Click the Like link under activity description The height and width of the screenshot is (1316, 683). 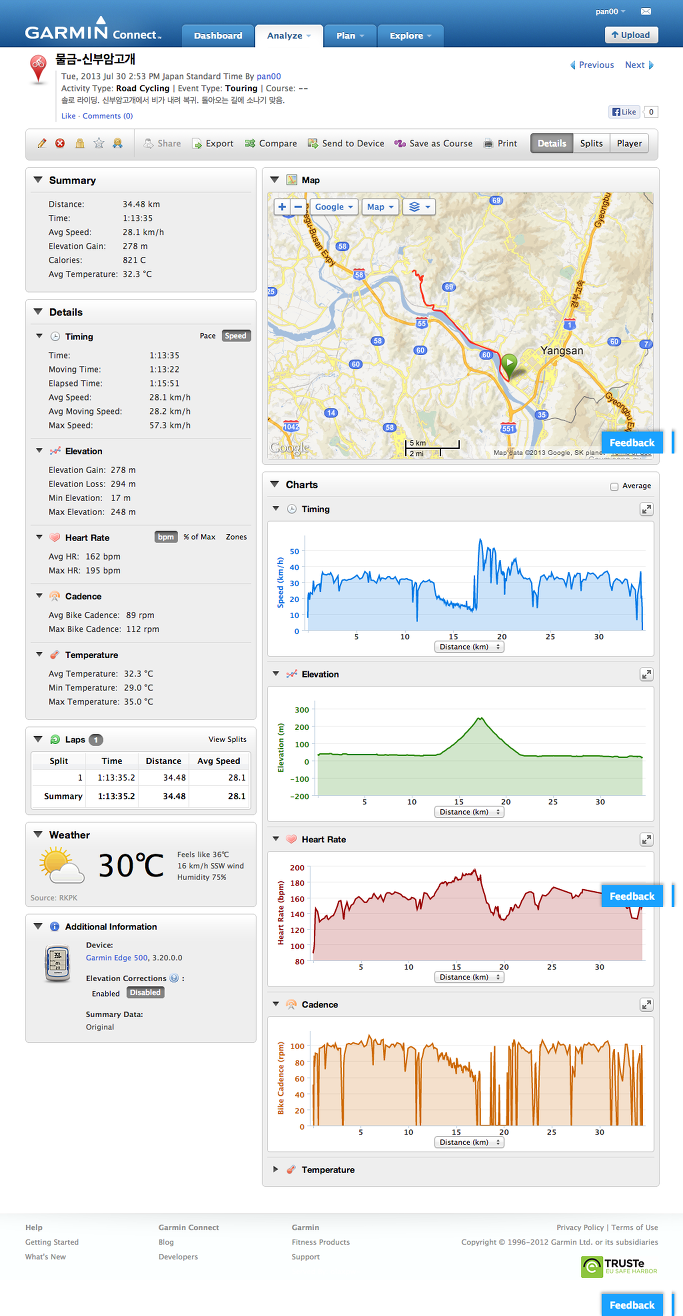pos(68,116)
